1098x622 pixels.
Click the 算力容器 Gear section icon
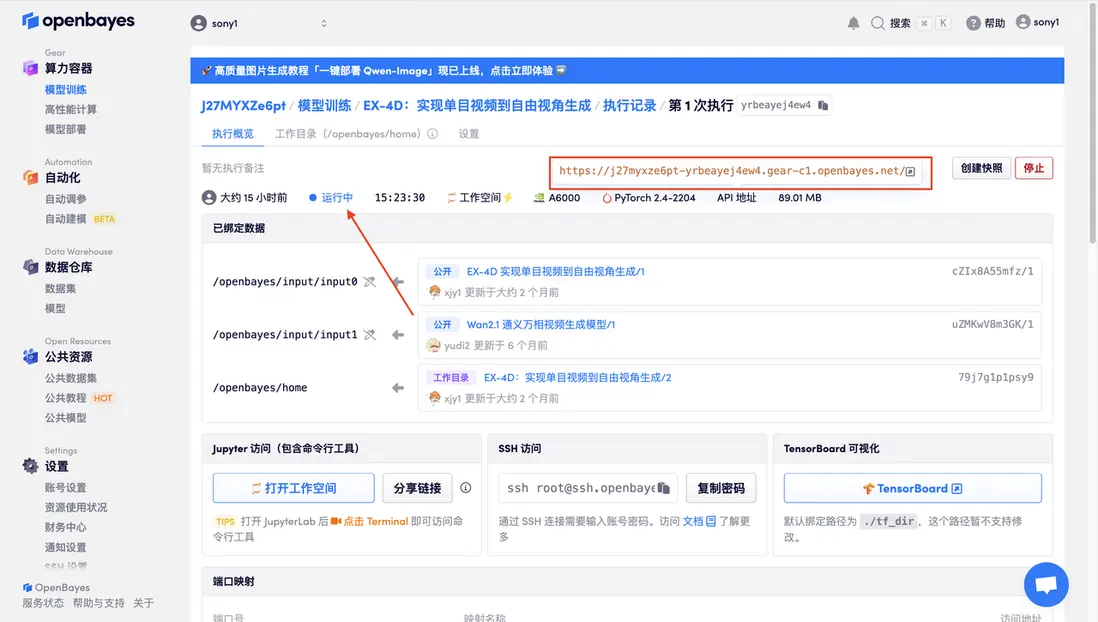[30, 68]
